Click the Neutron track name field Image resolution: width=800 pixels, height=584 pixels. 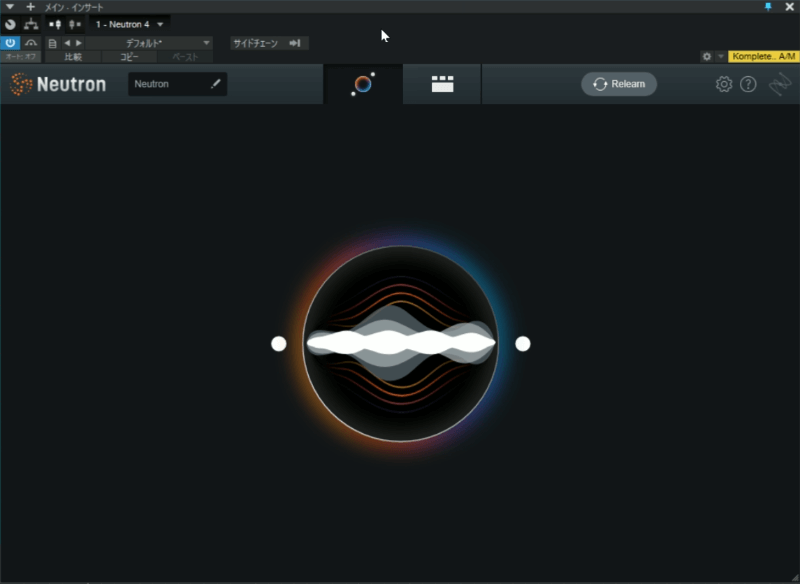[178, 84]
